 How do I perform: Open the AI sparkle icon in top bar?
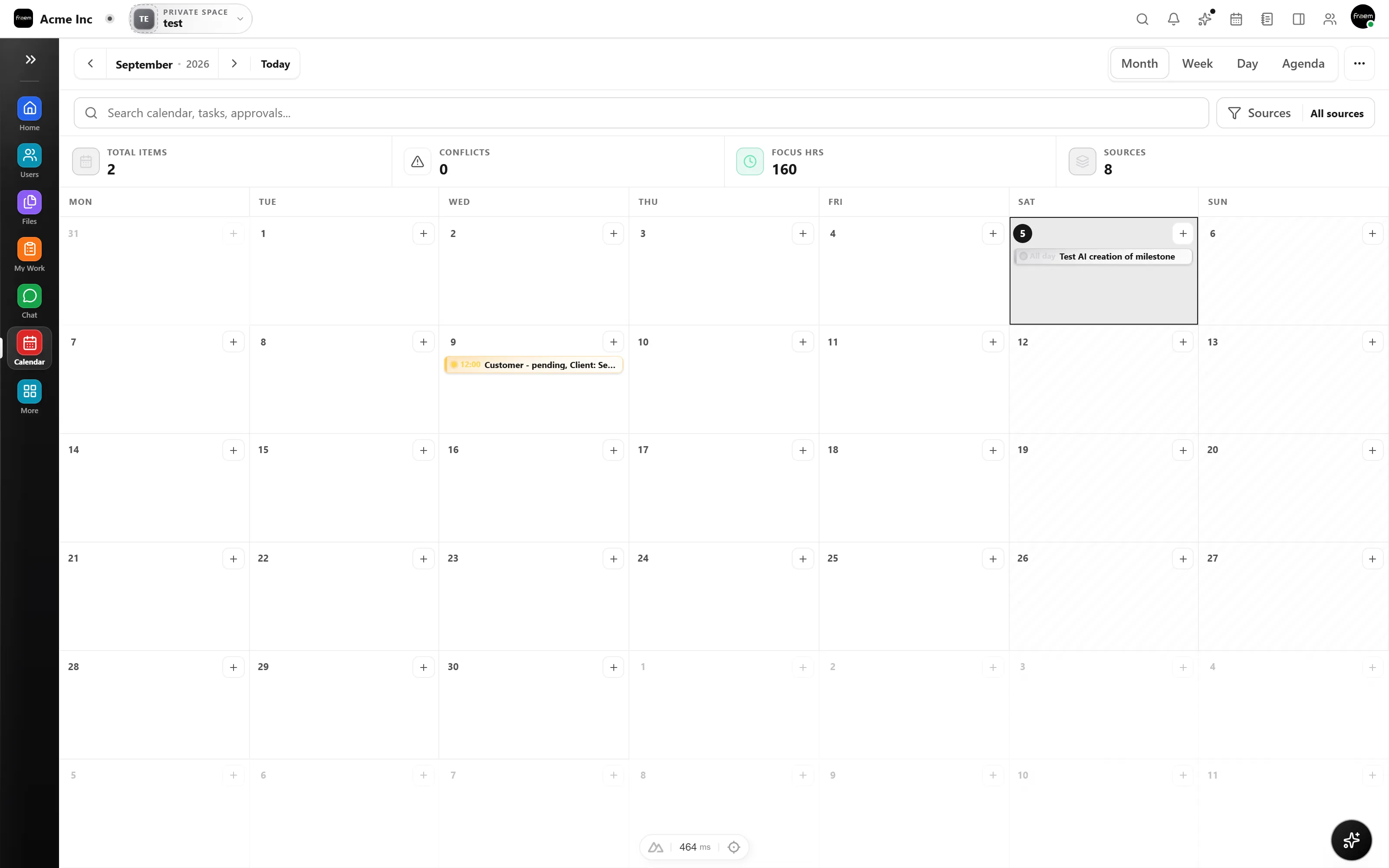(x=1205, y=19)
